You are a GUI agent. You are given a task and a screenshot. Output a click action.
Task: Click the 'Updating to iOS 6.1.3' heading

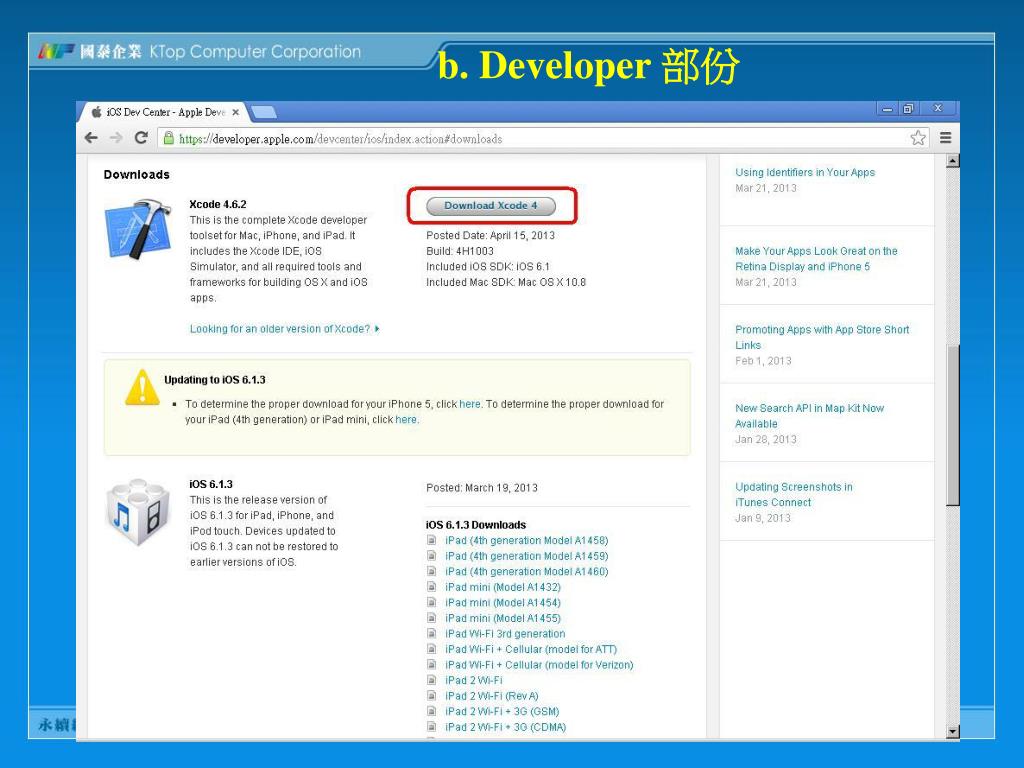click(215, 380)
